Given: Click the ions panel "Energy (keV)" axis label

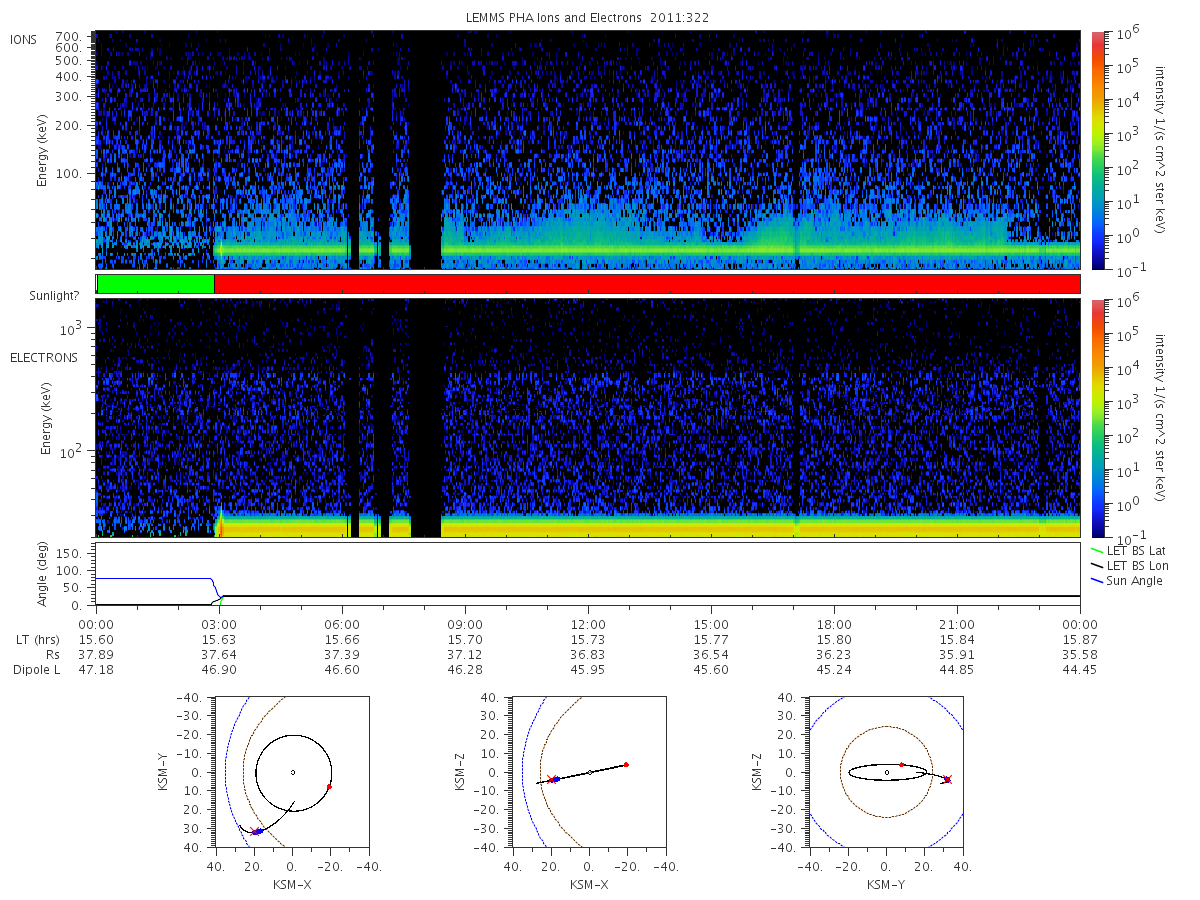Looking at the screenshot, I should tap(43, 150).
